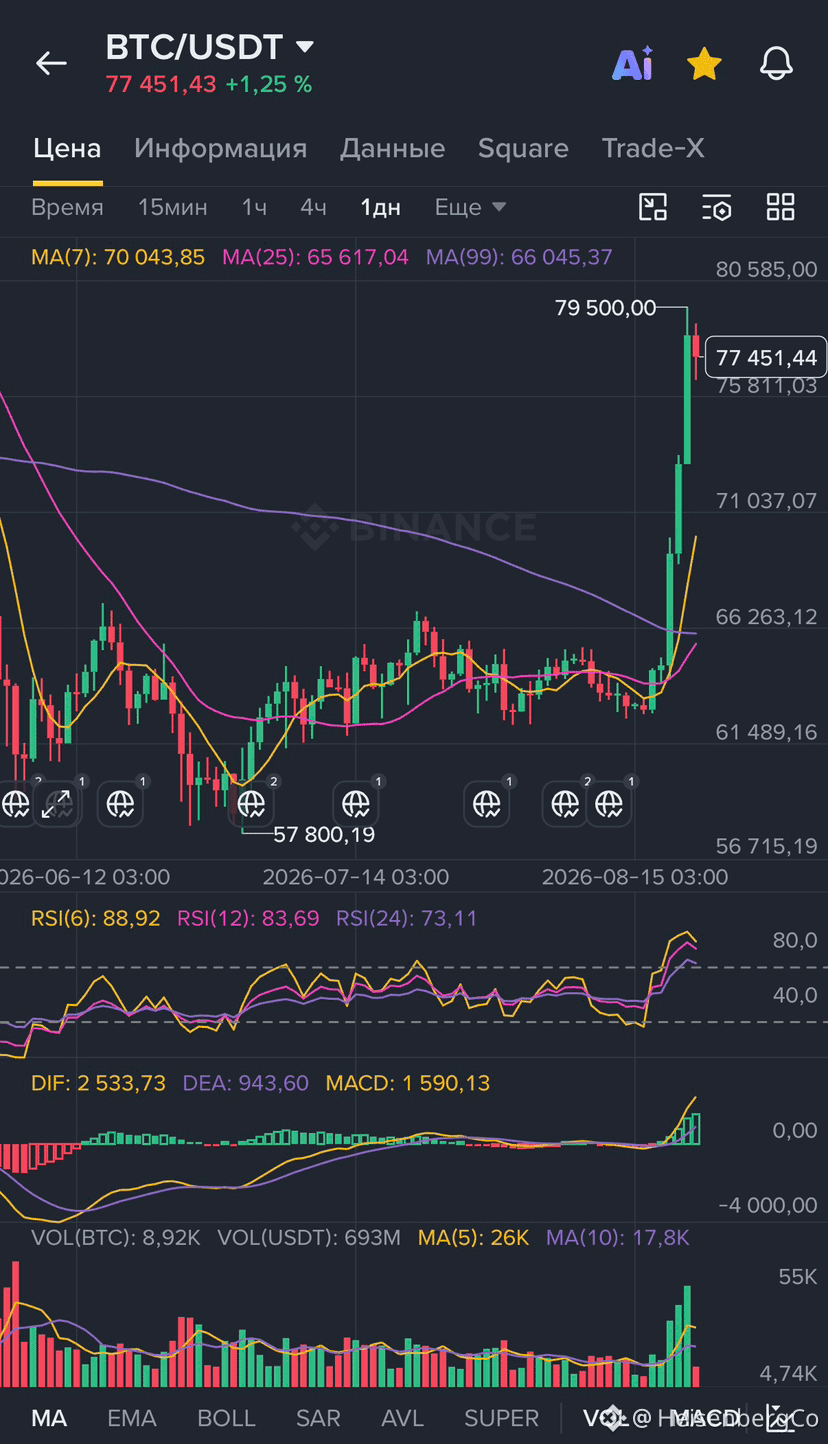Click the volume MA(10): 17,8K label
Viewport: 828px width, 1444px height.
pos(618,1238)
